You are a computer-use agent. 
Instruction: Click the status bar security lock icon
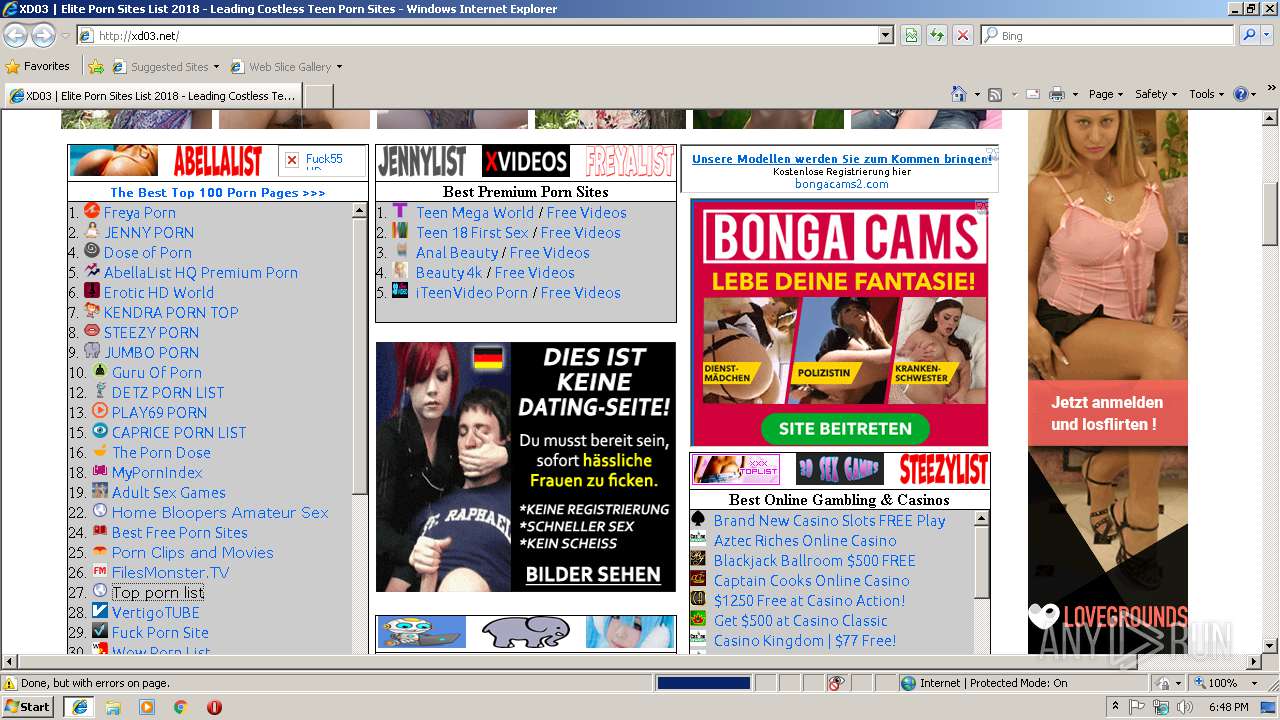[x=1164, y=683]
